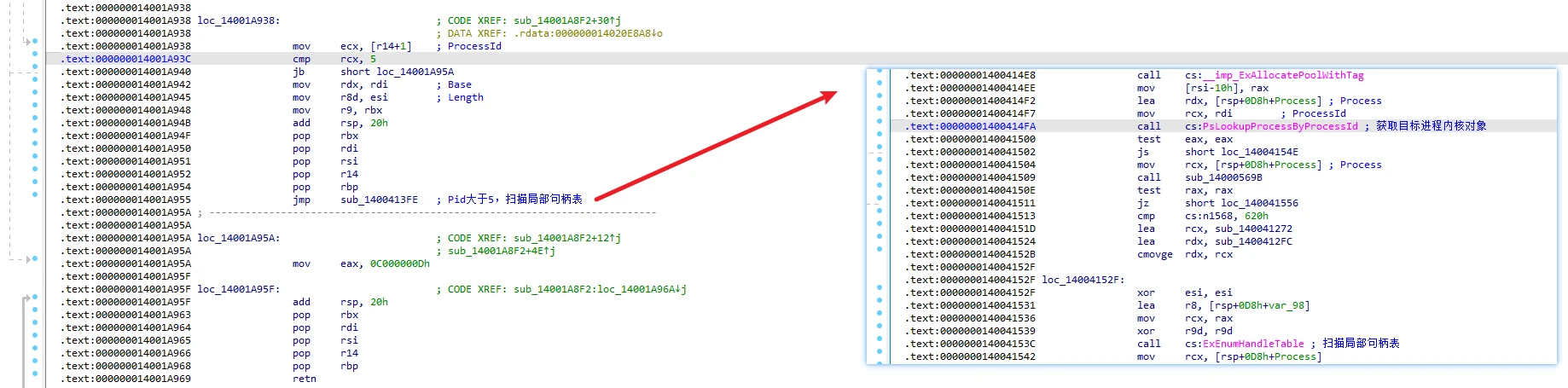Click address .text:0000000140041536
The image size is (1568, 388).
(x=970, y=318)
